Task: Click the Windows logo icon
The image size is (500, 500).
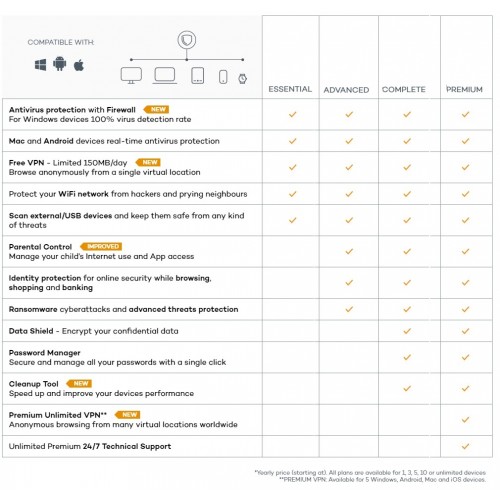Action: [41, 65]
